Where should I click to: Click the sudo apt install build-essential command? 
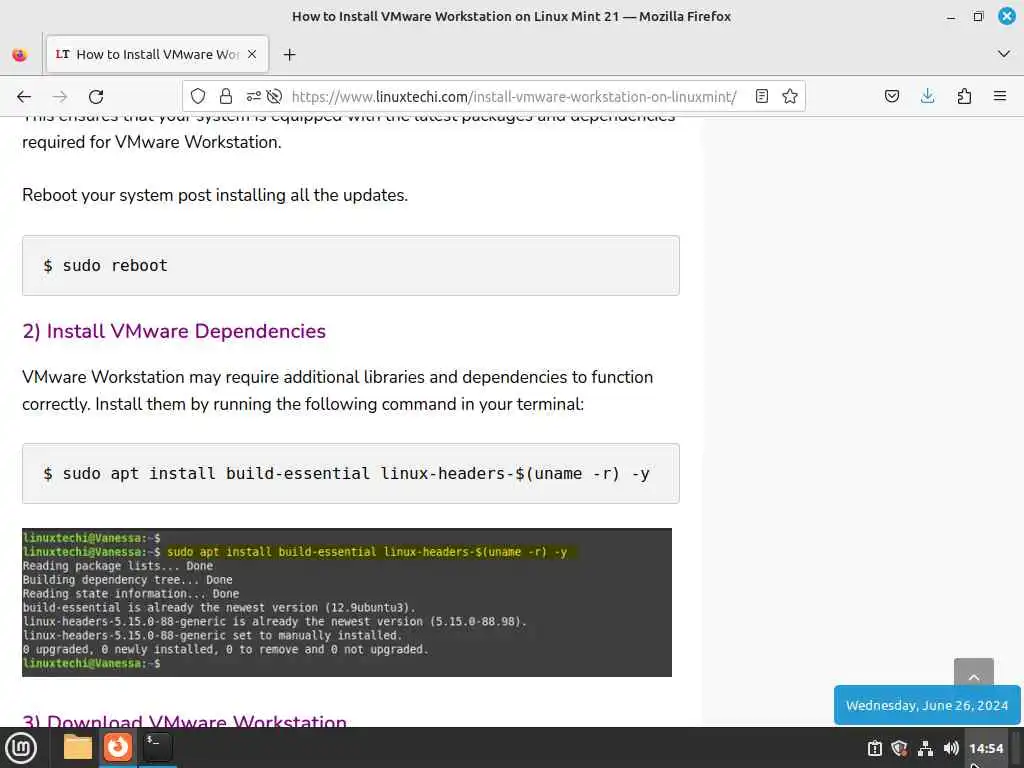[x=346, y=473]
